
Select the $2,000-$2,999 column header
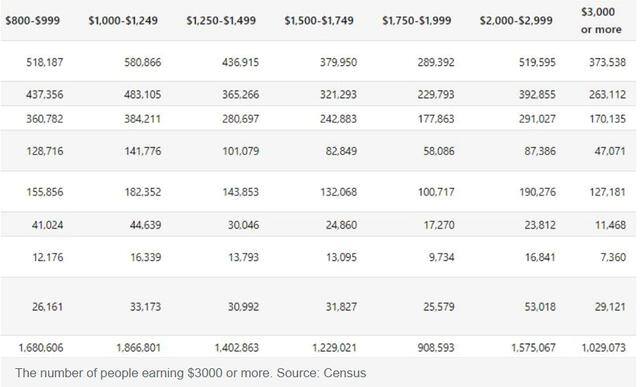516,20
